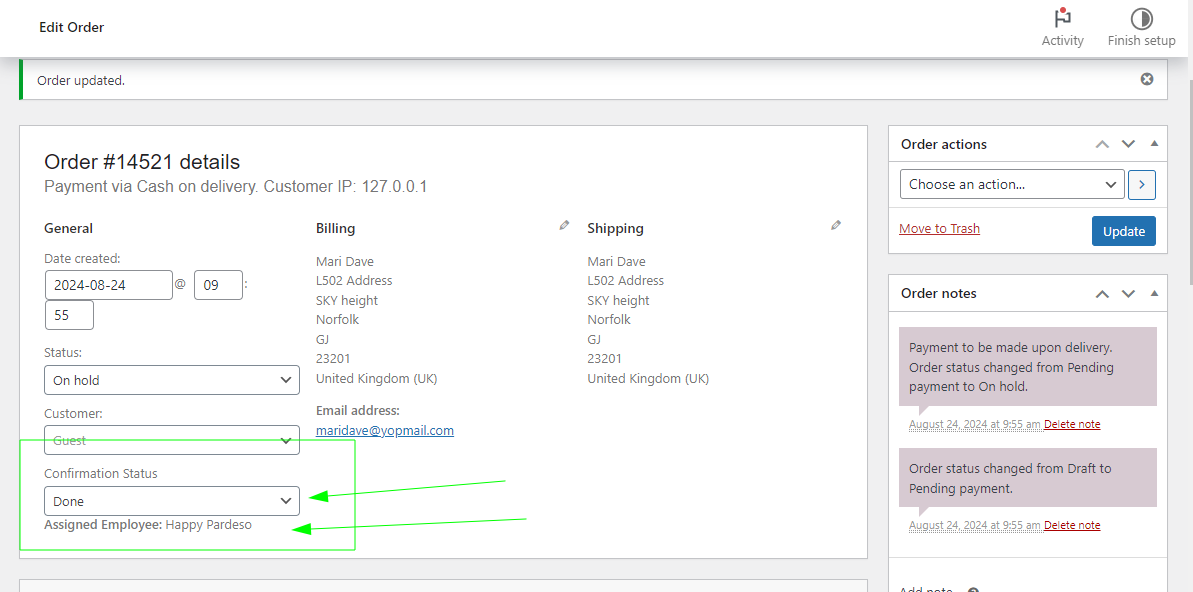Delete the On hold status change note
1193x592 pixels.
click(x=1072, y=423)
